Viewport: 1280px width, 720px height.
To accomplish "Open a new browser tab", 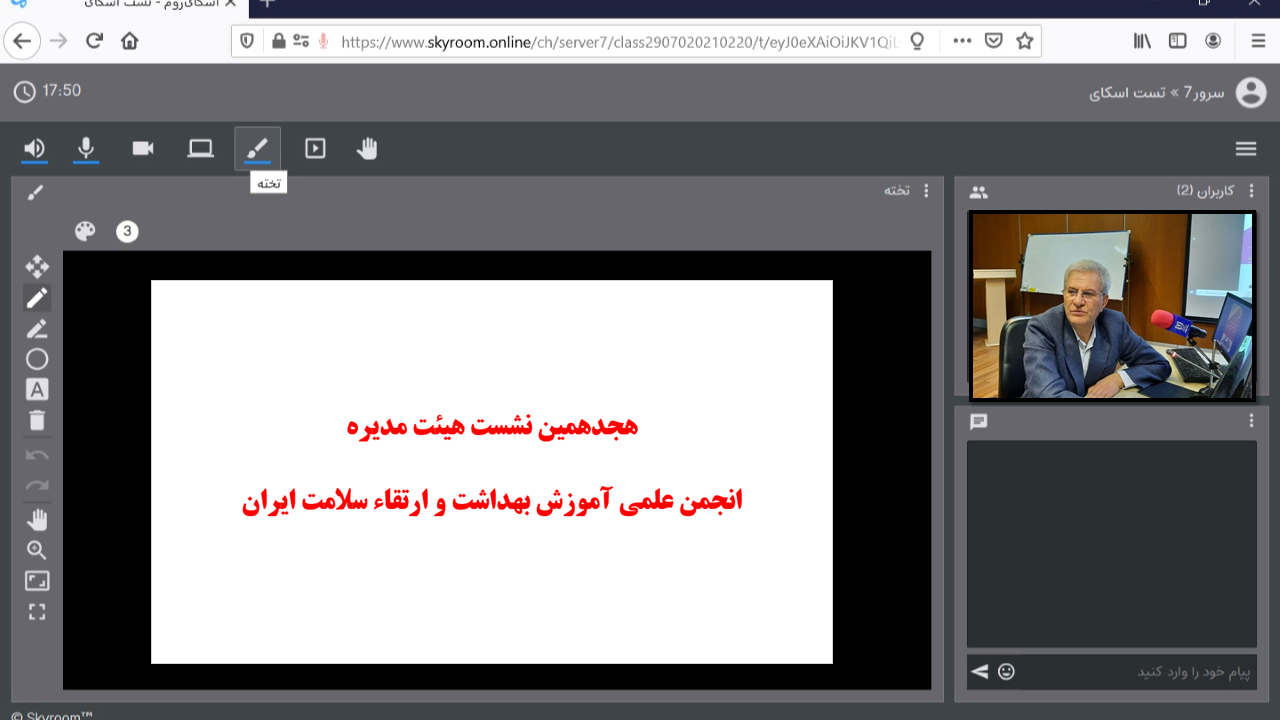I will click(266, 4).
